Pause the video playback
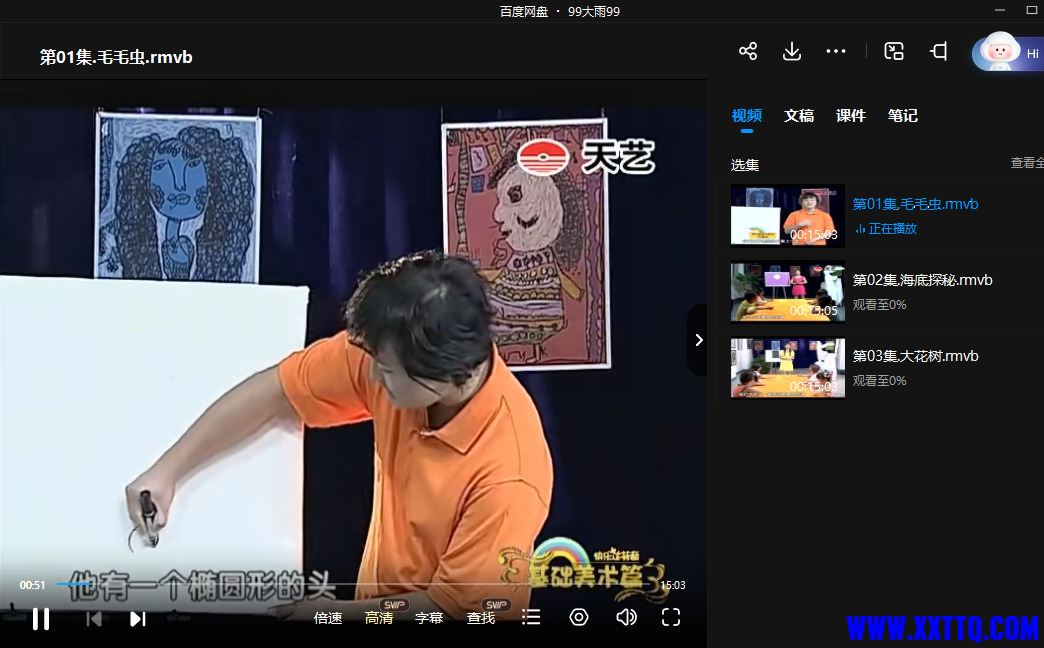Screen dimensions: 1044x648 tap(41, 619)
